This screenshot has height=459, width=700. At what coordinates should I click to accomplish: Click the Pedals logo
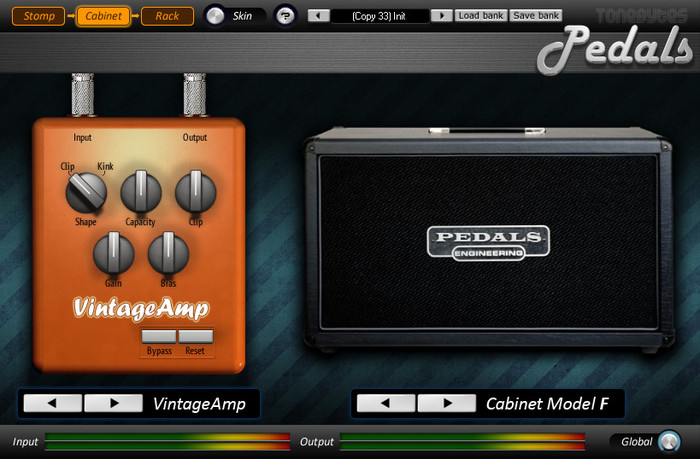pos(615,48)
